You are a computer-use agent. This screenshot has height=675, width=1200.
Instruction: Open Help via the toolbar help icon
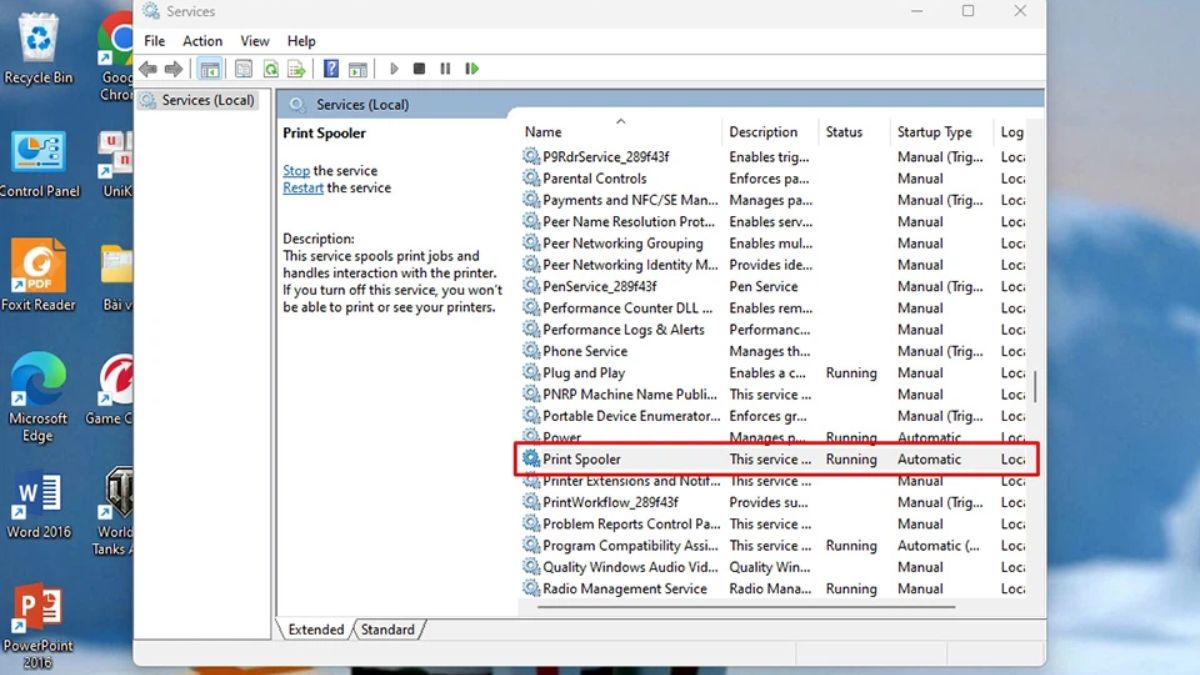[330, 68]
